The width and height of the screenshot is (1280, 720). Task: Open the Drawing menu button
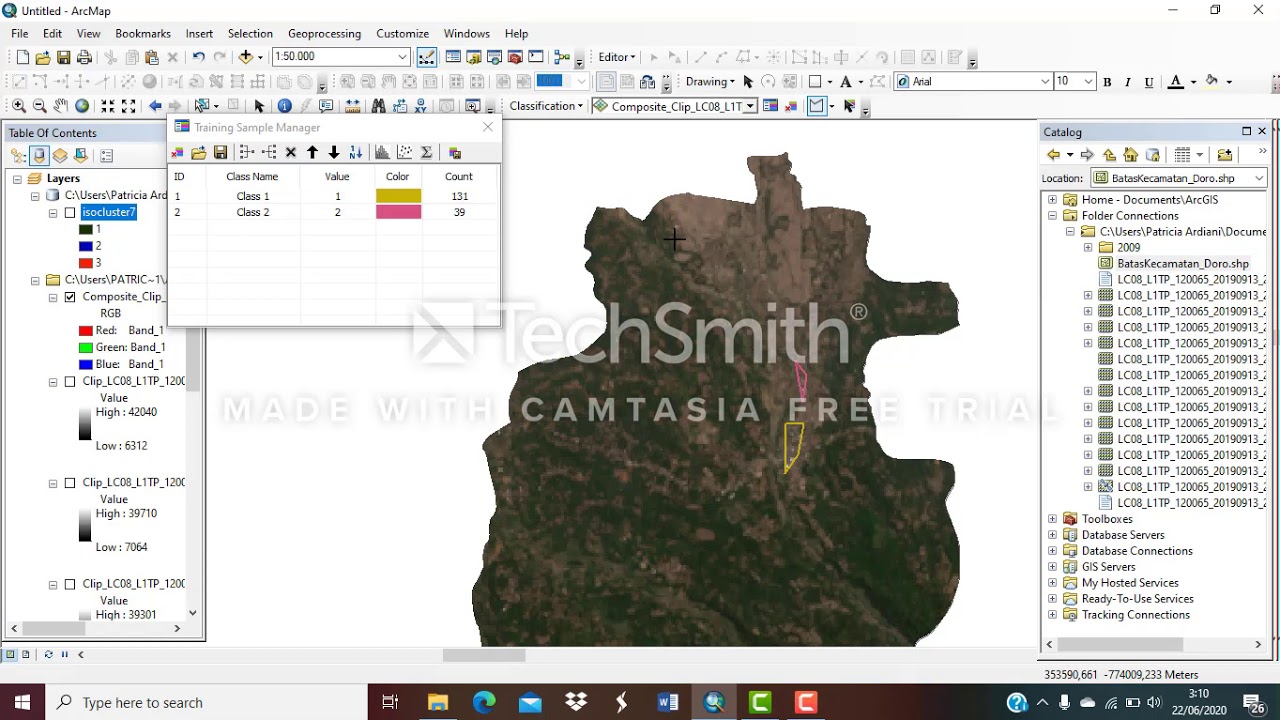[710, 82]
